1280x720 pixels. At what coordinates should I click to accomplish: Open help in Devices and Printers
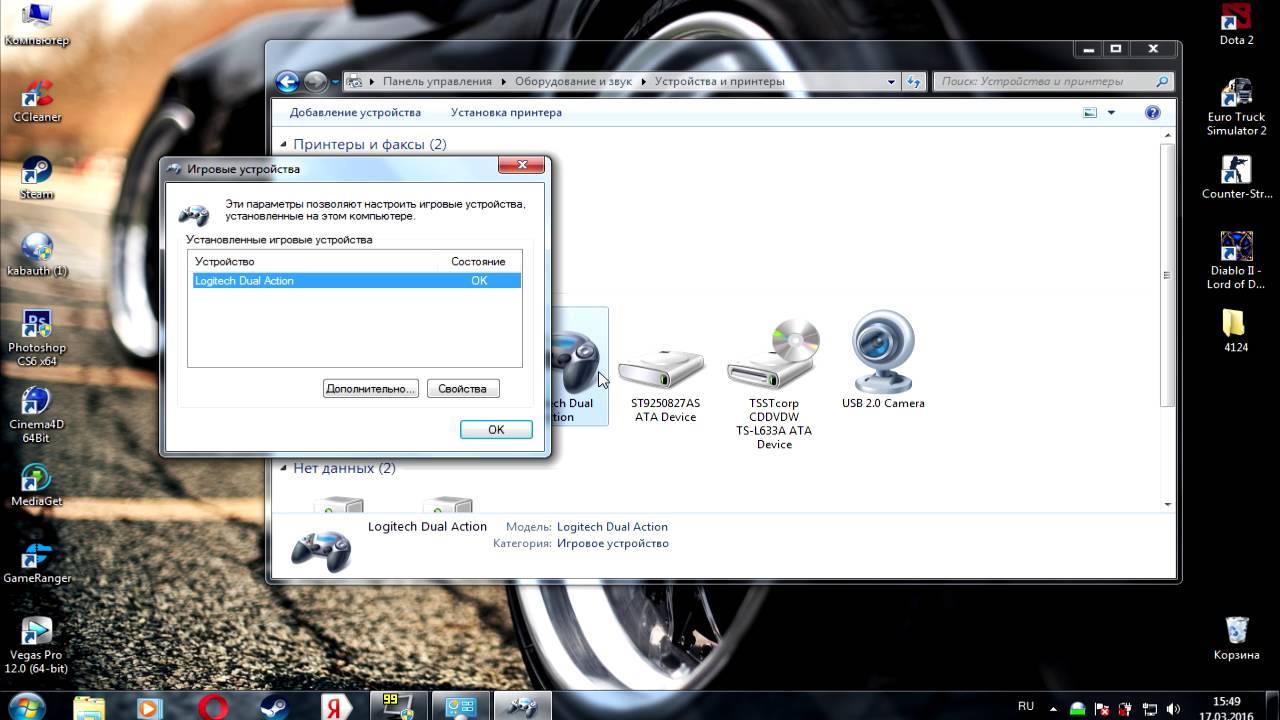pyautogui.click(x=1152, y=113)
